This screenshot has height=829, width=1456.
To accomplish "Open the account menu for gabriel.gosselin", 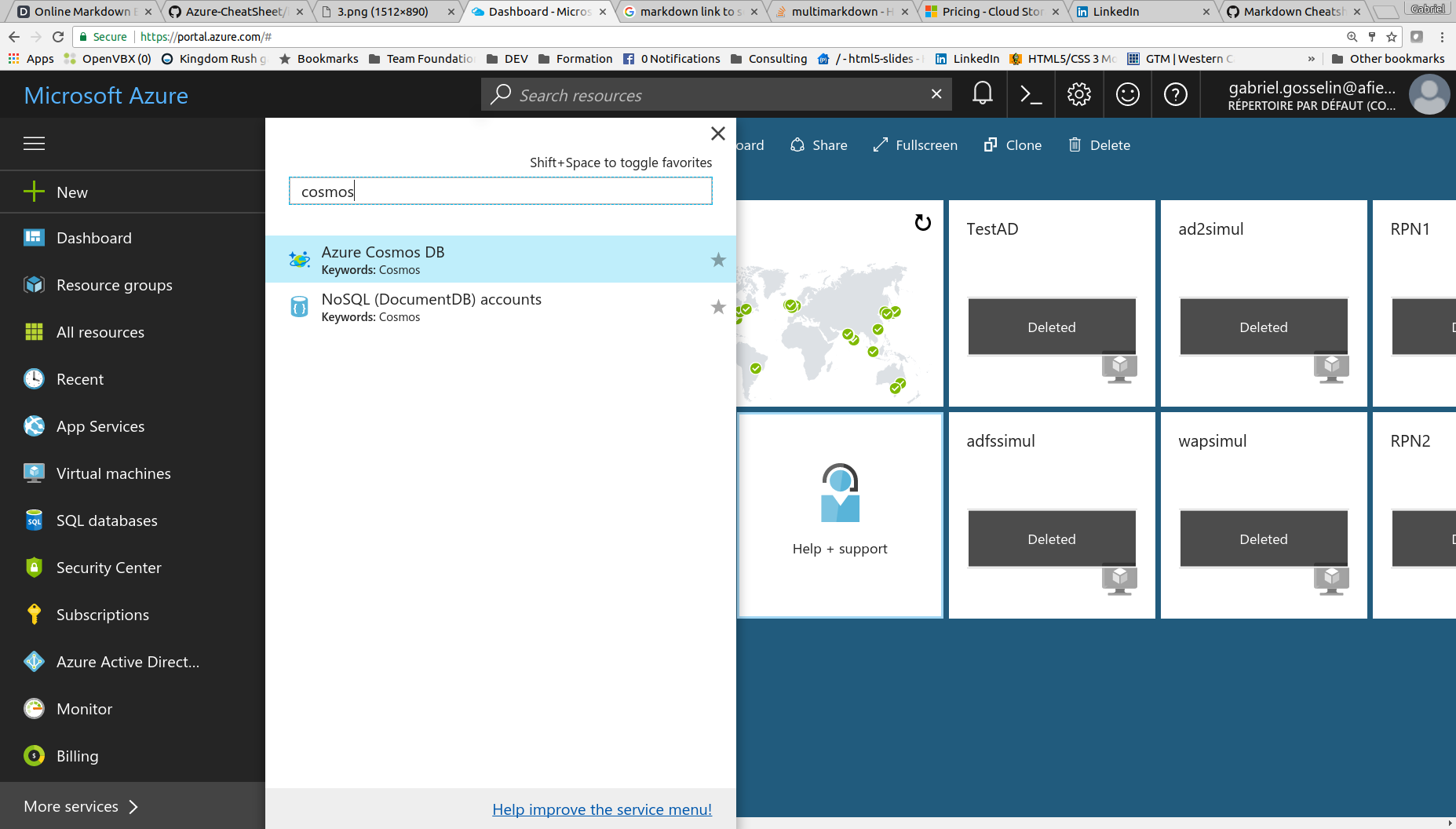I will click(x=1334, y=95).
